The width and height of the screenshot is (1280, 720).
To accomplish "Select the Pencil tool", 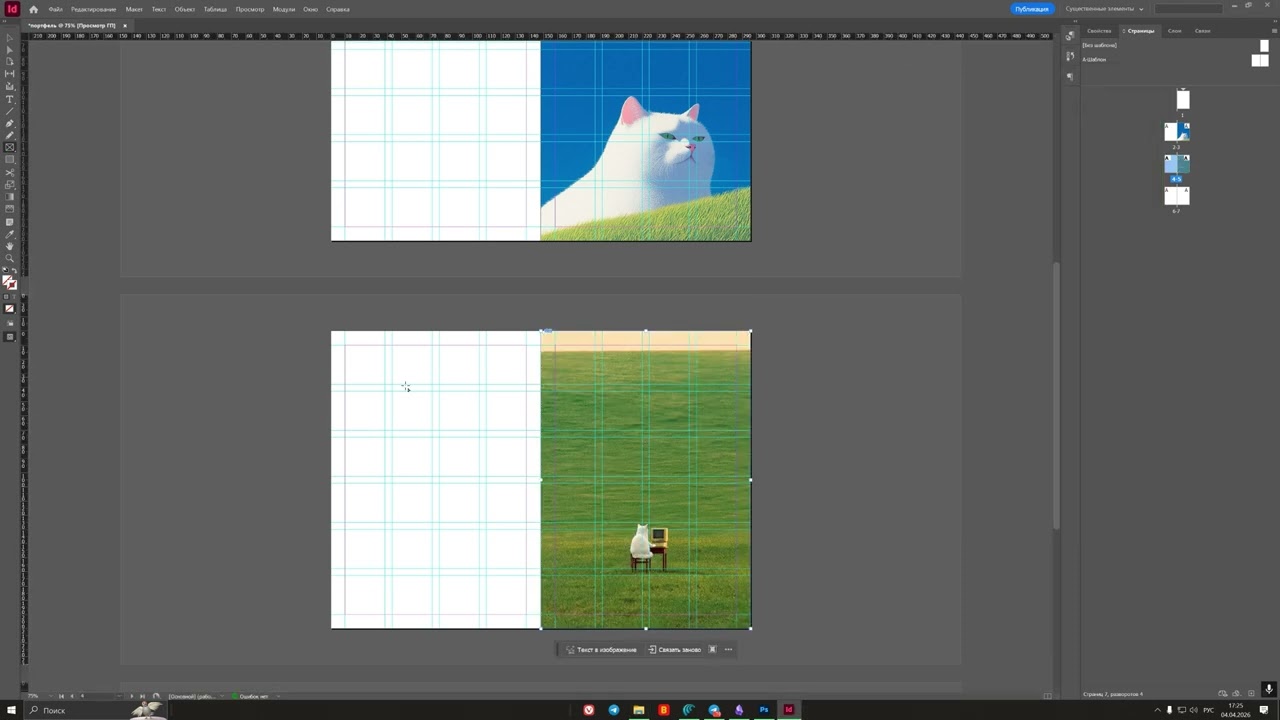I will (x=10, y=135).
